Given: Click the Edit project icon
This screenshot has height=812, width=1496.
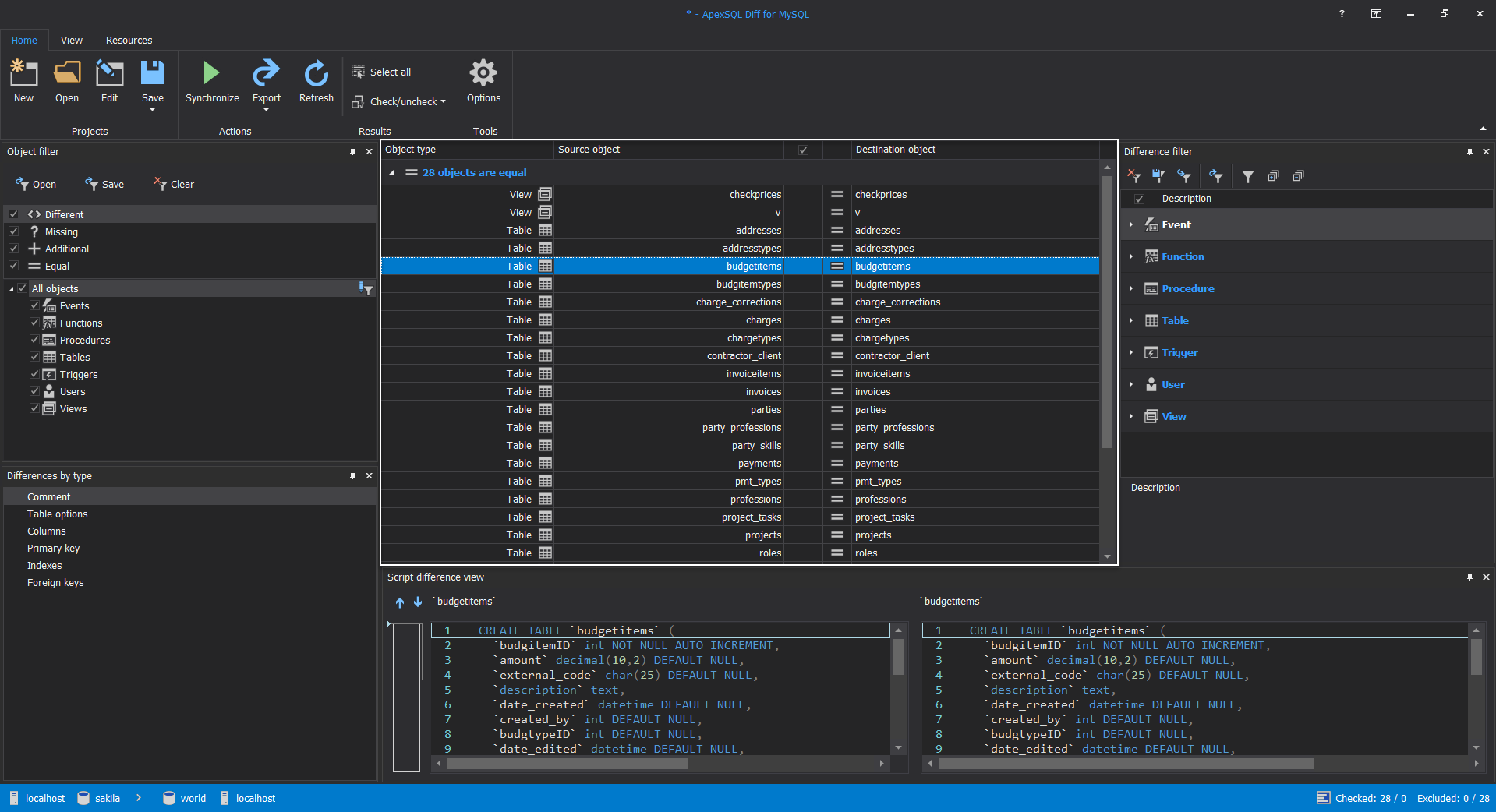Looking at the screenshot, I should pos(109,73).
